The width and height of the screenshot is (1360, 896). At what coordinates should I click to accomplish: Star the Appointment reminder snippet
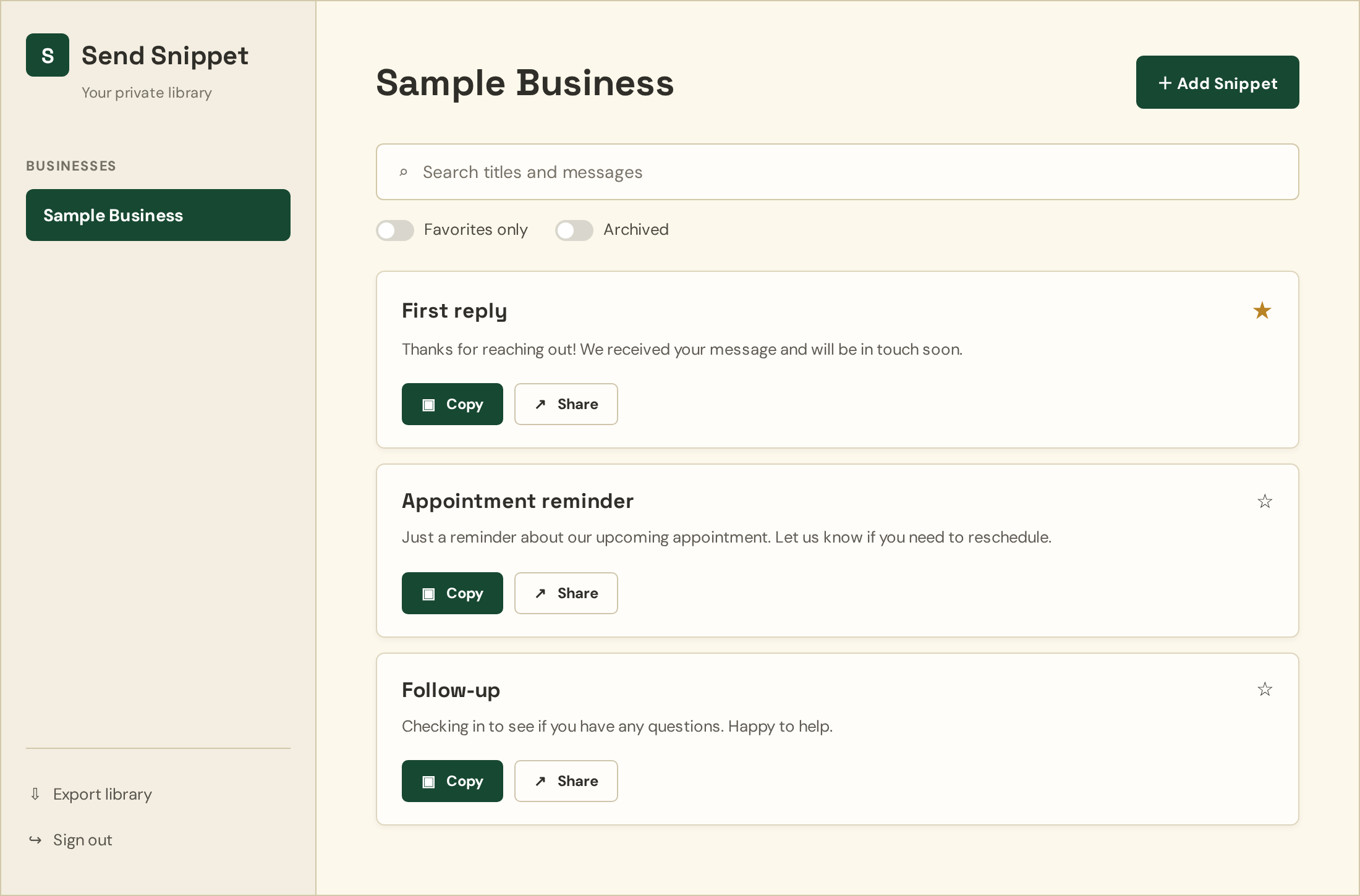[1265, 501]
